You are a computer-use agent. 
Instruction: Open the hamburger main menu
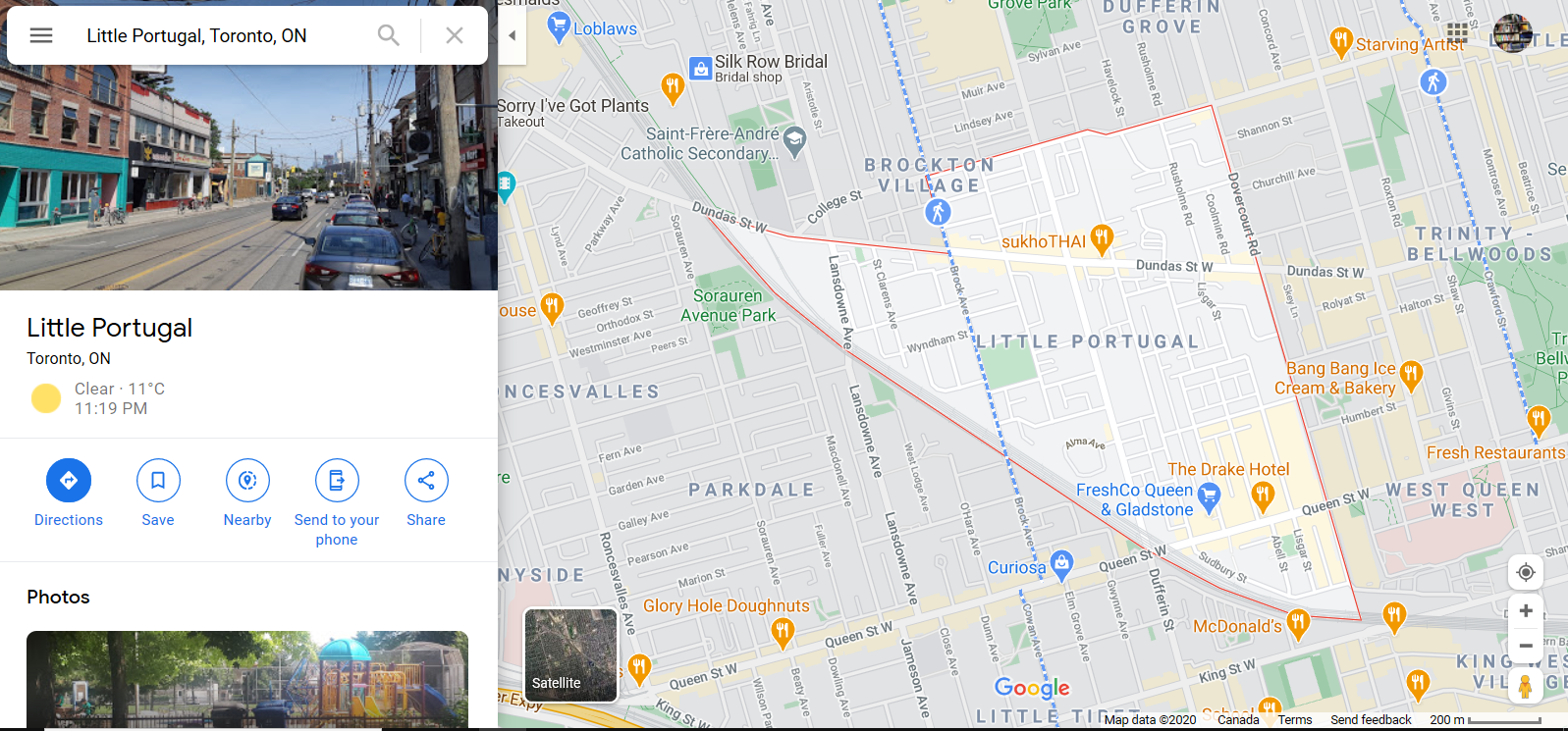coord(41,35)
